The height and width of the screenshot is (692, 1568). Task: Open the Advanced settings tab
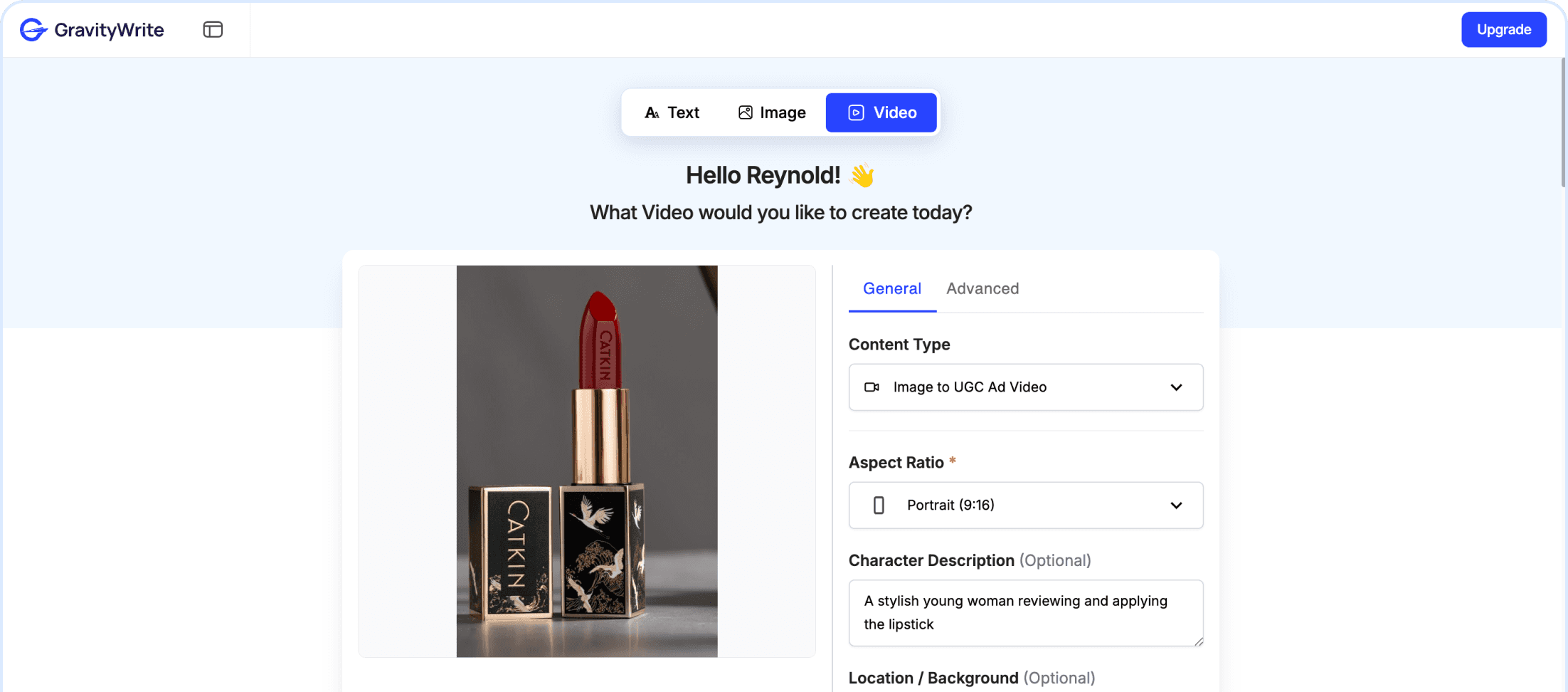pyautogui.click(x=982, y=289)
